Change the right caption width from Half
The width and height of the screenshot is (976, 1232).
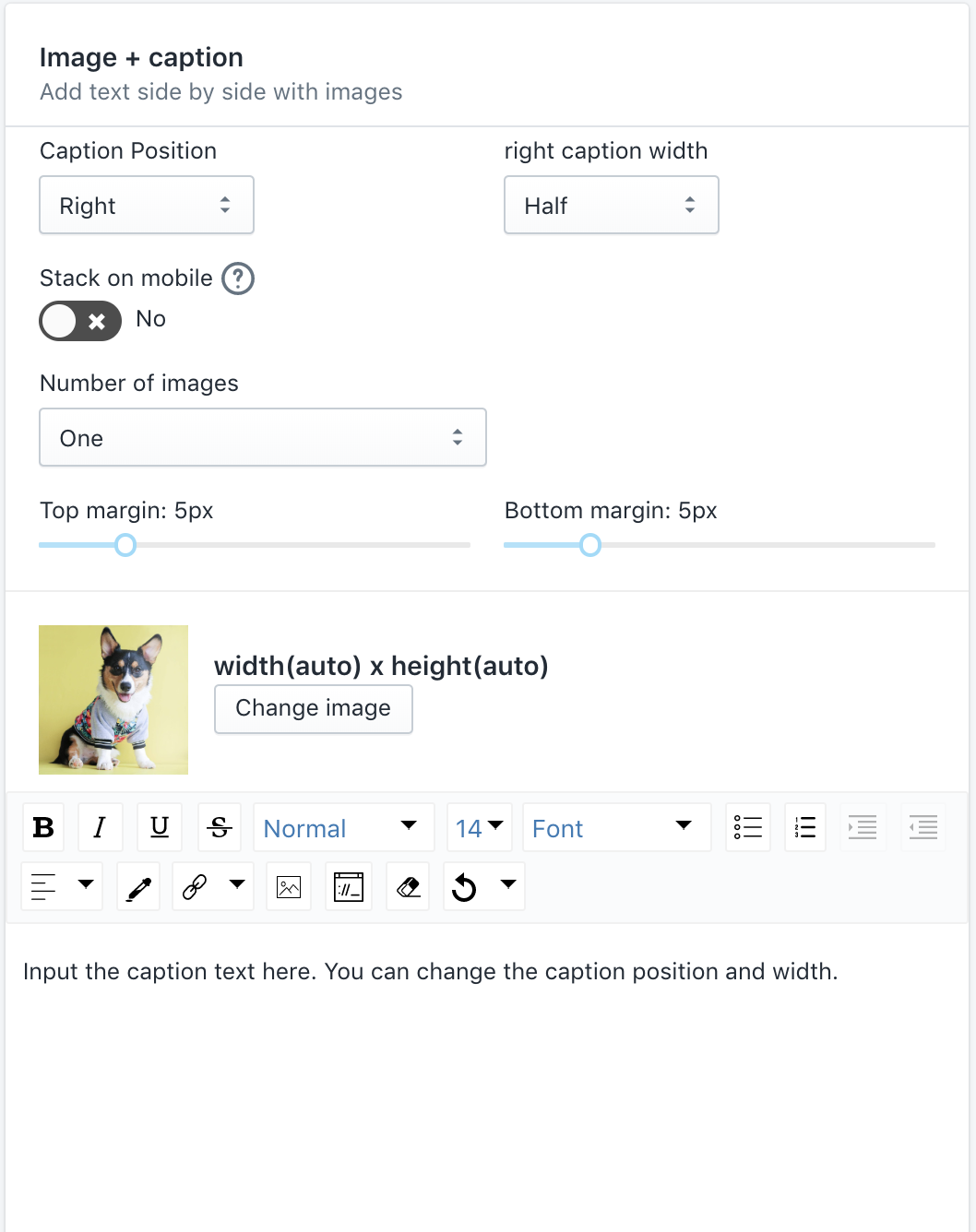click(611, 205)
